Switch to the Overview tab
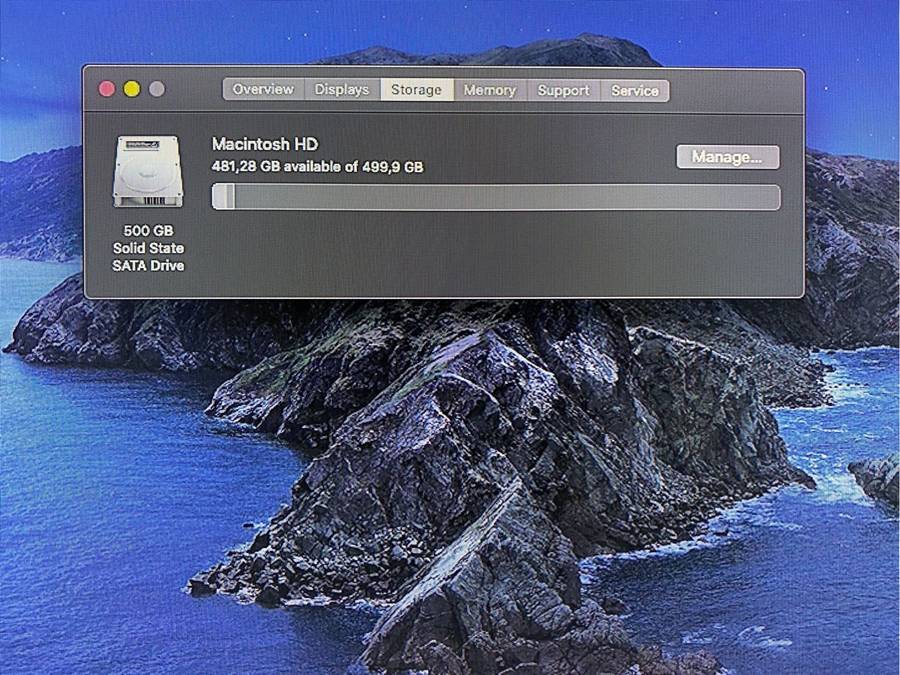 263,90
